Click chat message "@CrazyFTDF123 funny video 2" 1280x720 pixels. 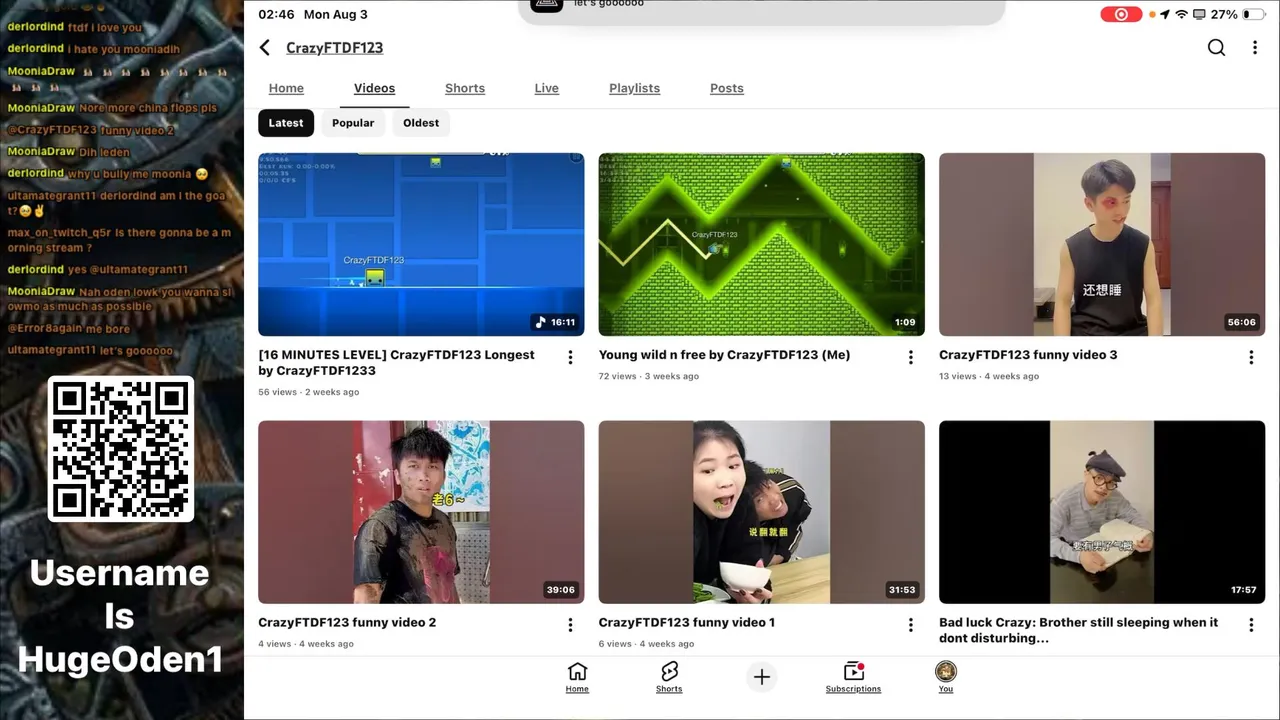click(91, 130)
